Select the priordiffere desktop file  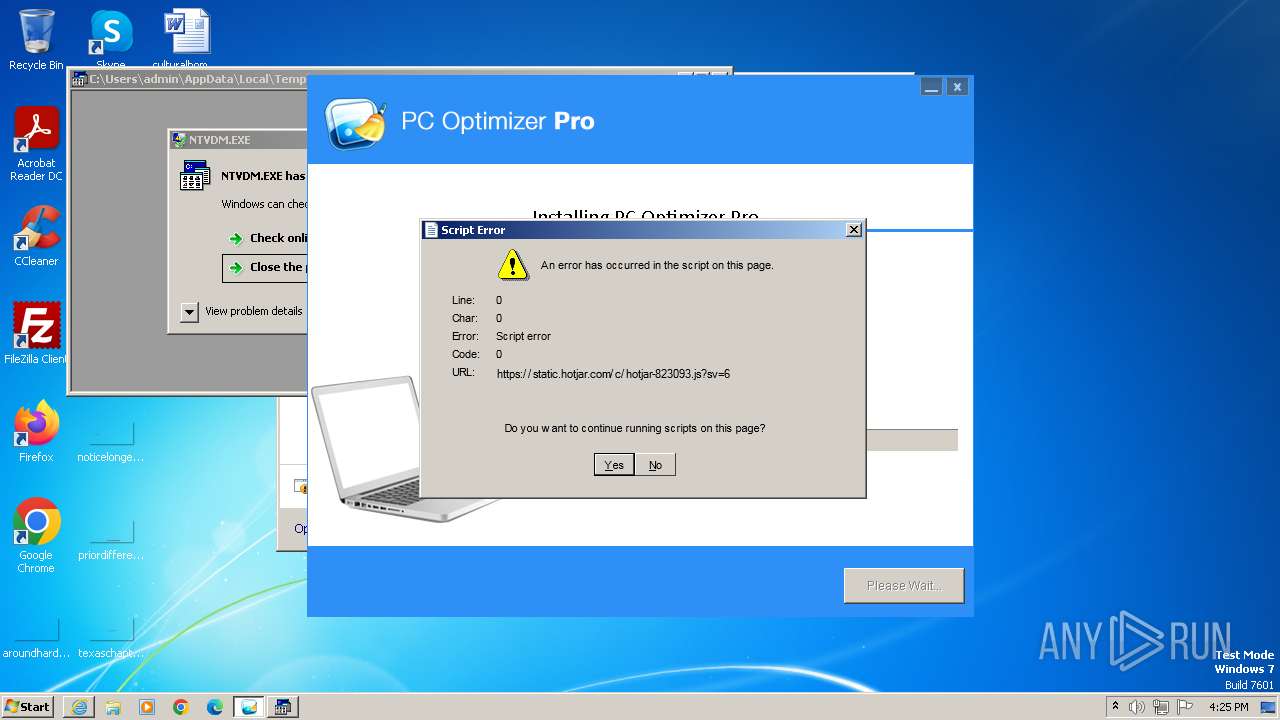coord(111,538)
